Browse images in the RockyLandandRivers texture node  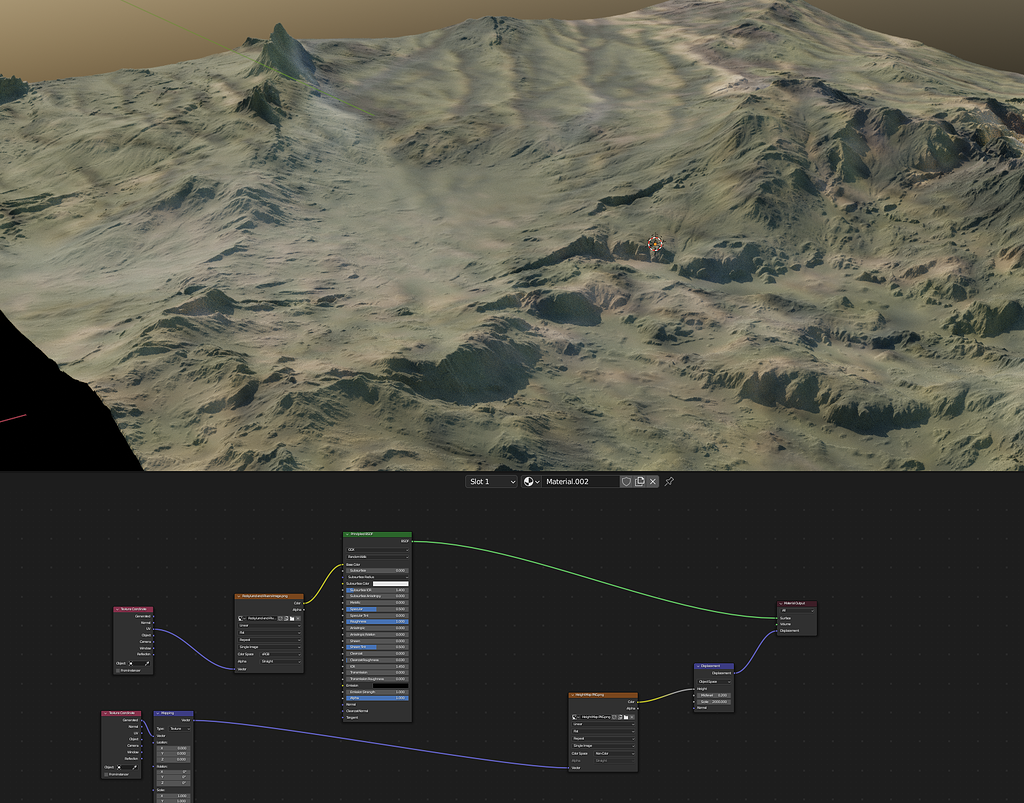click(x=242, y=618)
